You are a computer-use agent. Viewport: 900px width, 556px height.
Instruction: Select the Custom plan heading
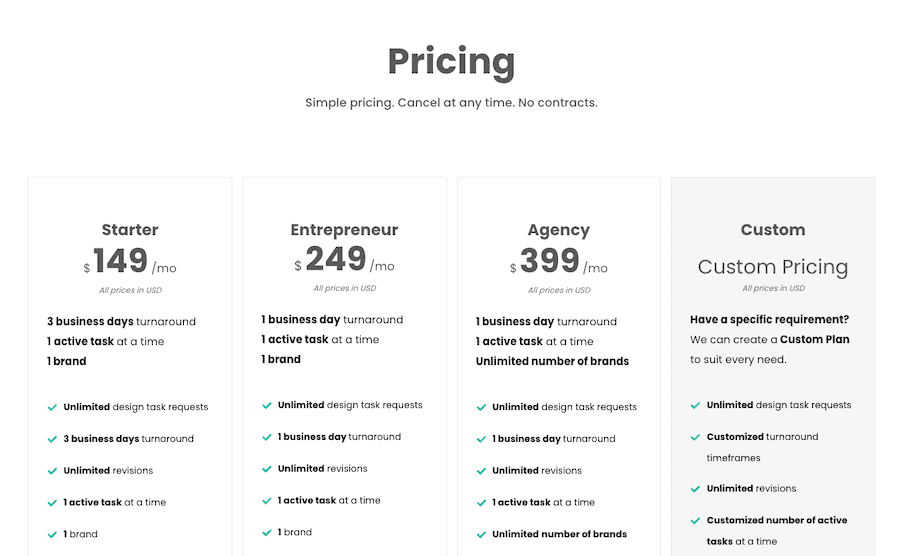773,230
